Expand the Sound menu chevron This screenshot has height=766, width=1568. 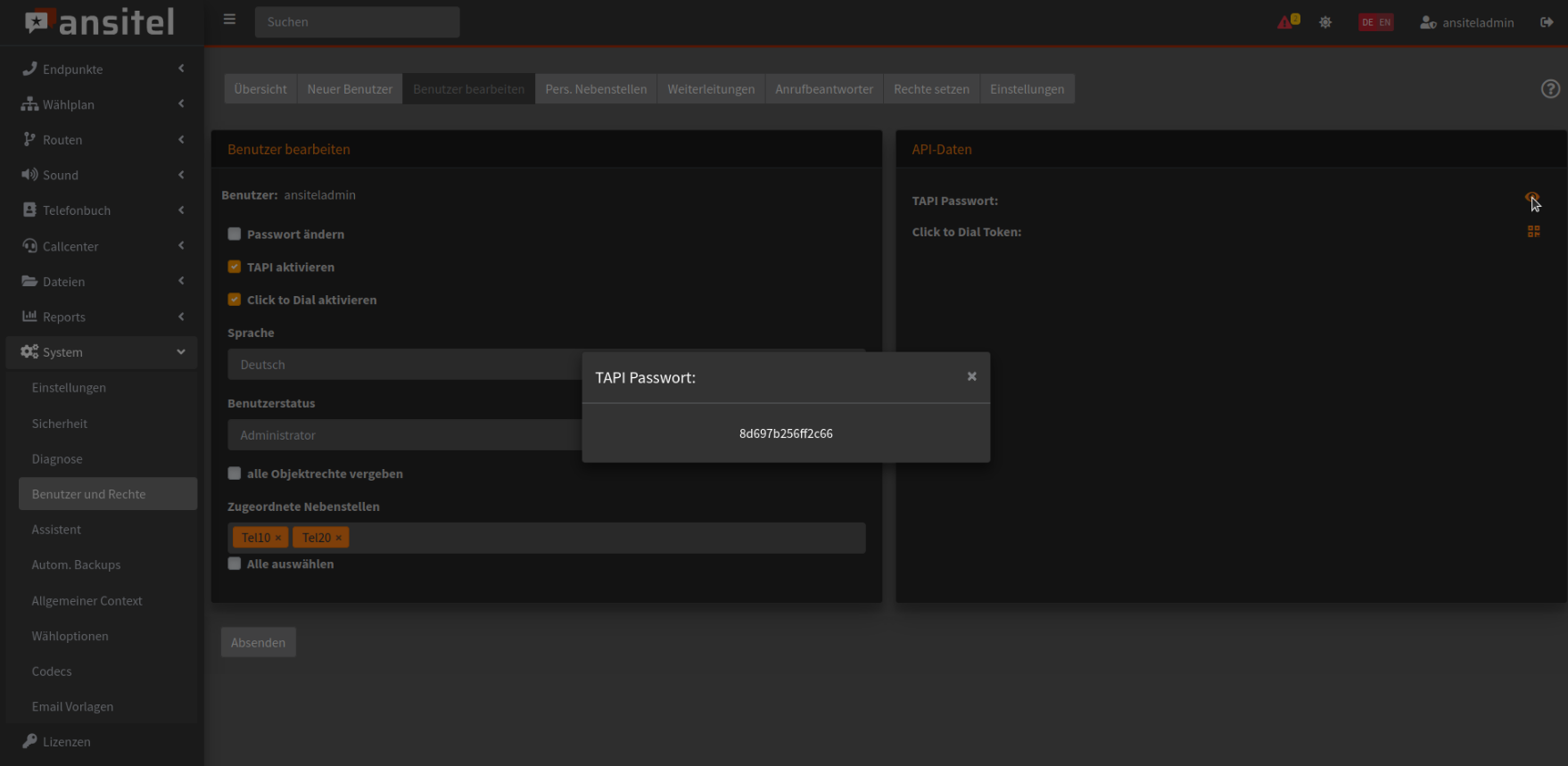coord(181,175)
